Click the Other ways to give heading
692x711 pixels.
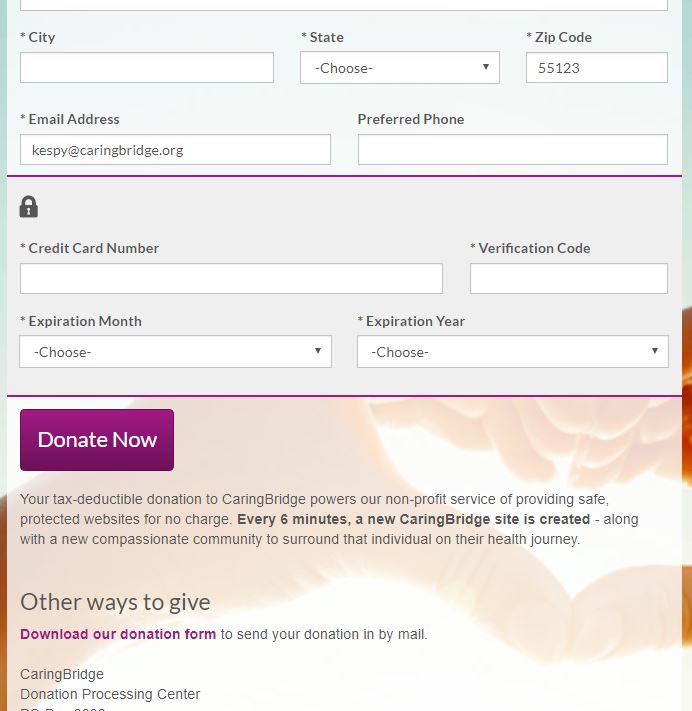pos(115,602)
